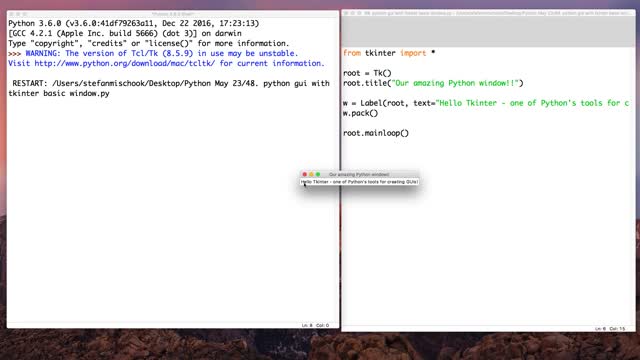
Task: Click the 'Hello Tkinter' label in Tk window
Action: click(359, 182)
